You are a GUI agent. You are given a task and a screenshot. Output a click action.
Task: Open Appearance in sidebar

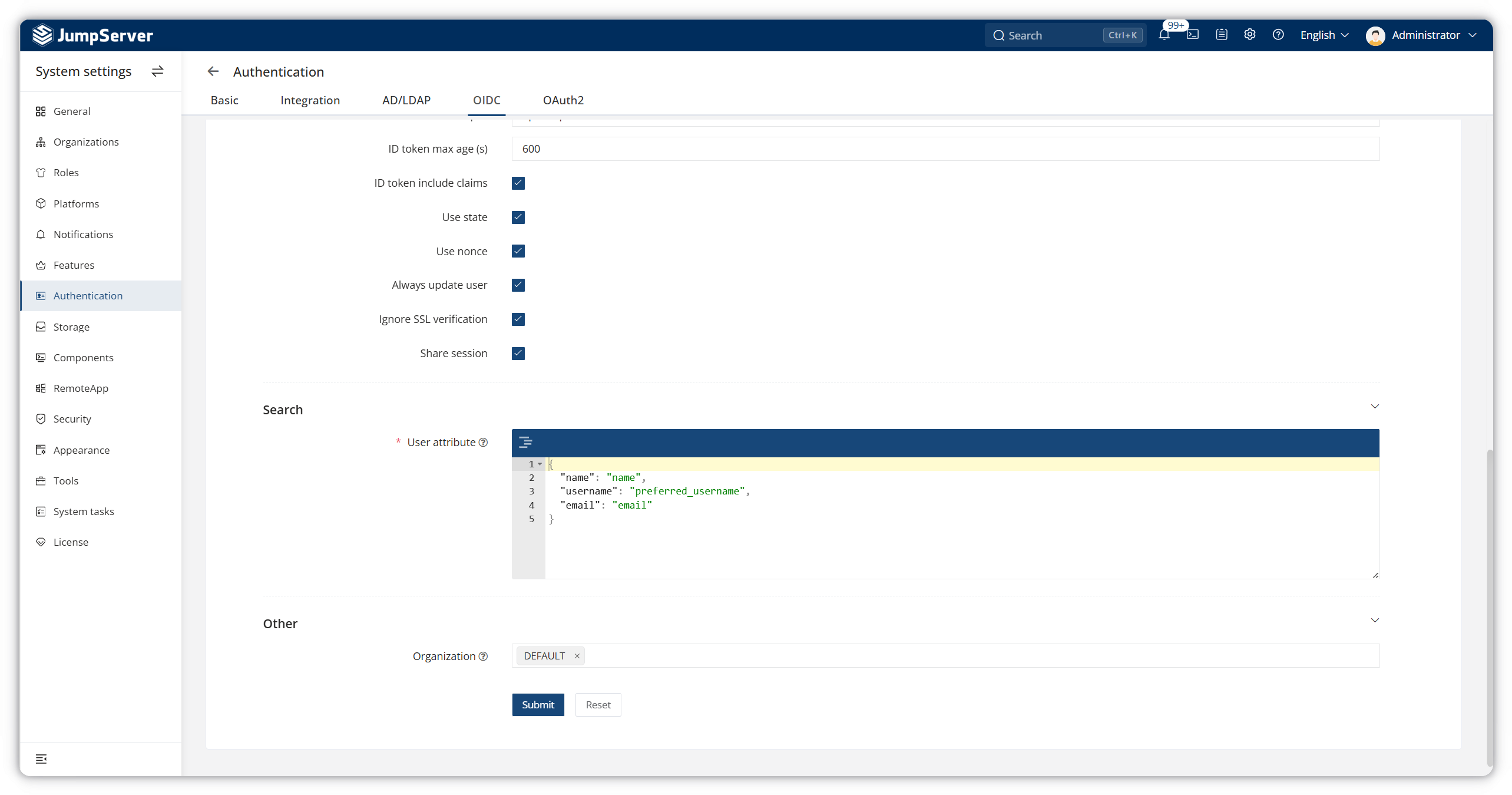[101, 450]
